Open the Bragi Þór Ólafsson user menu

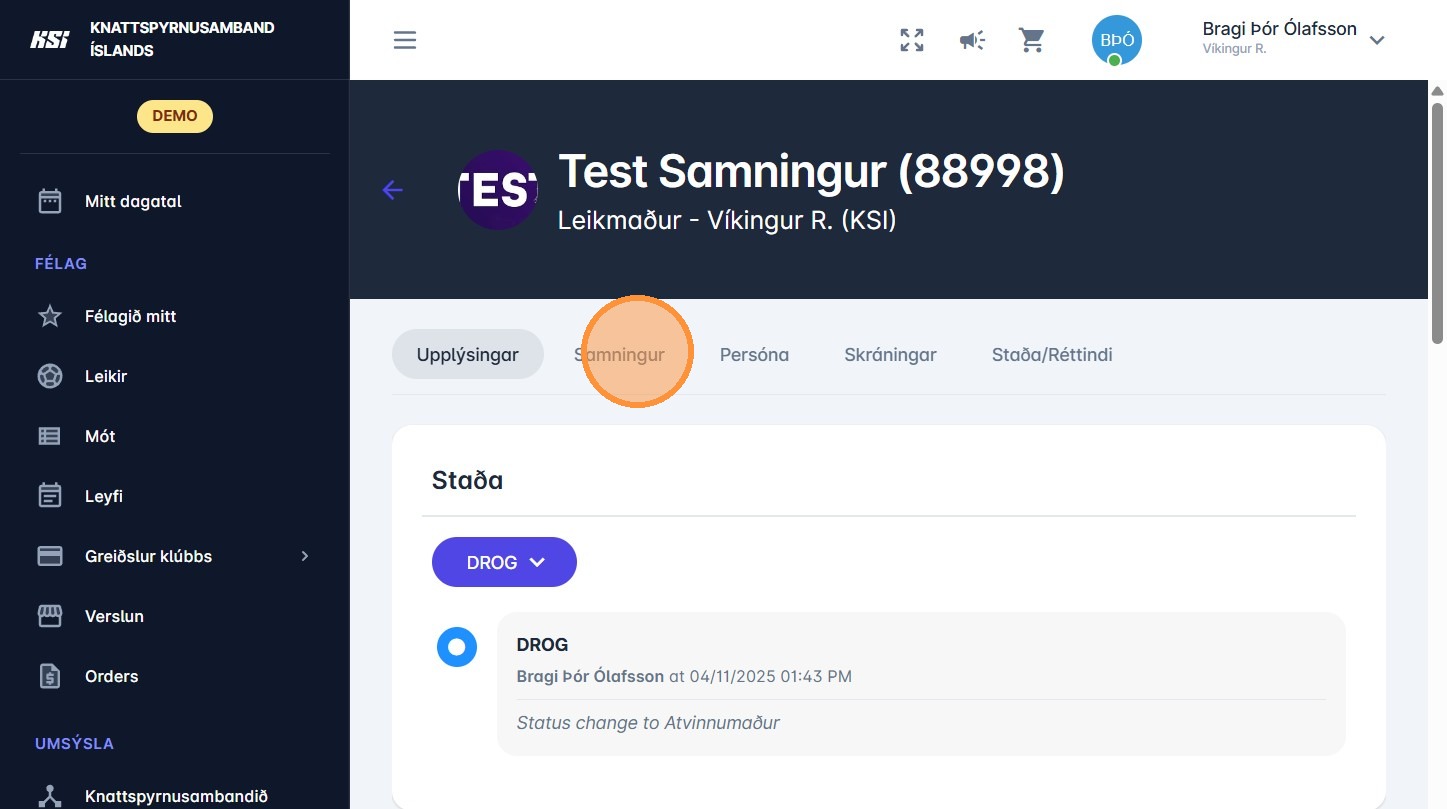tap(1292, 38)
